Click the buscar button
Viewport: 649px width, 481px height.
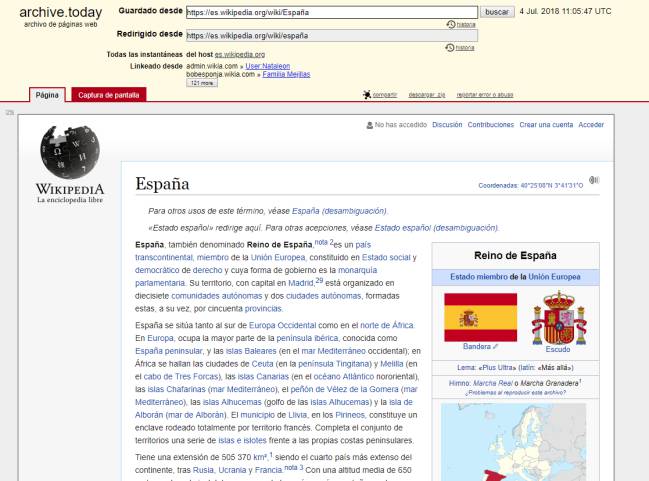[497, 12]
